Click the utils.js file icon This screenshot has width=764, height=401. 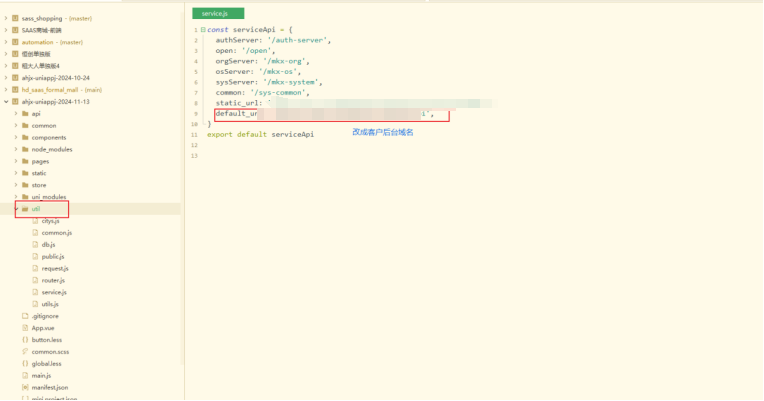point(35,304)
